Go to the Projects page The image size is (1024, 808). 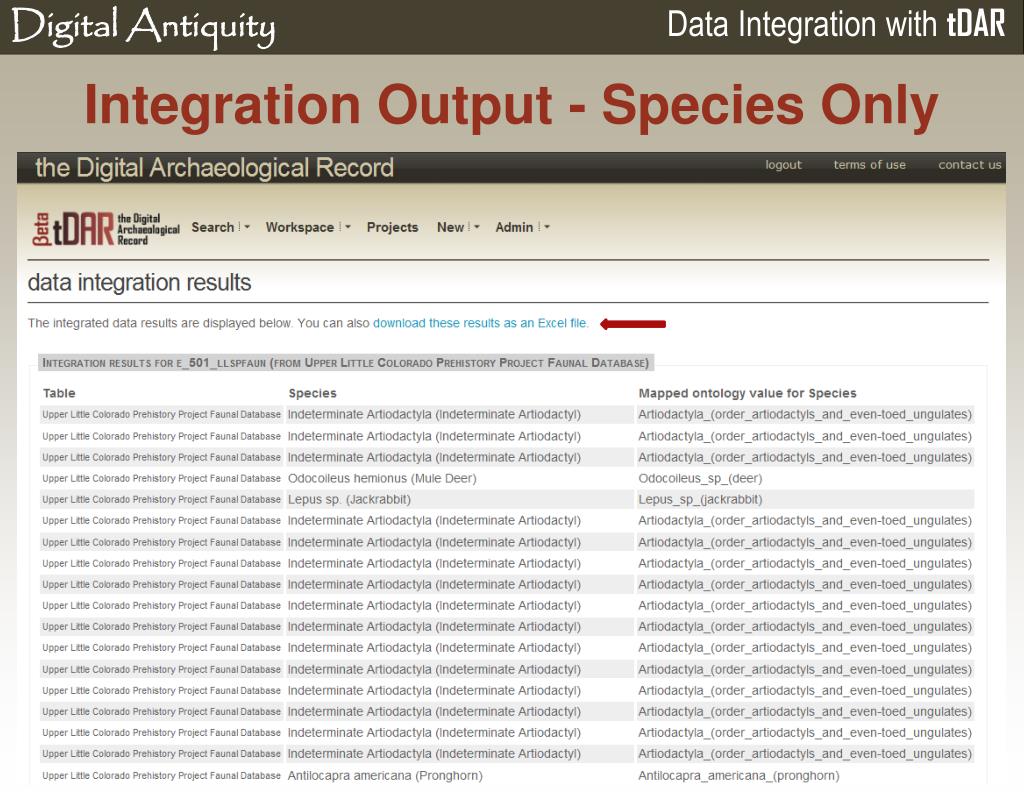pyautogui.click(x=392, y=227)
